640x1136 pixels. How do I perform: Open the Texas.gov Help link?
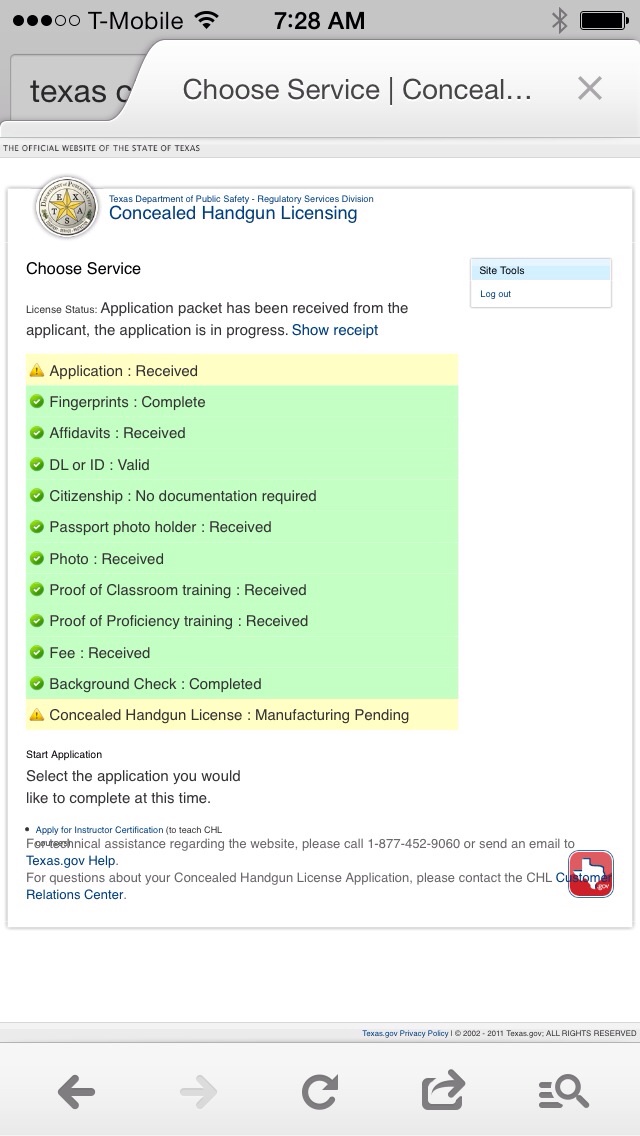coord(71,860)
